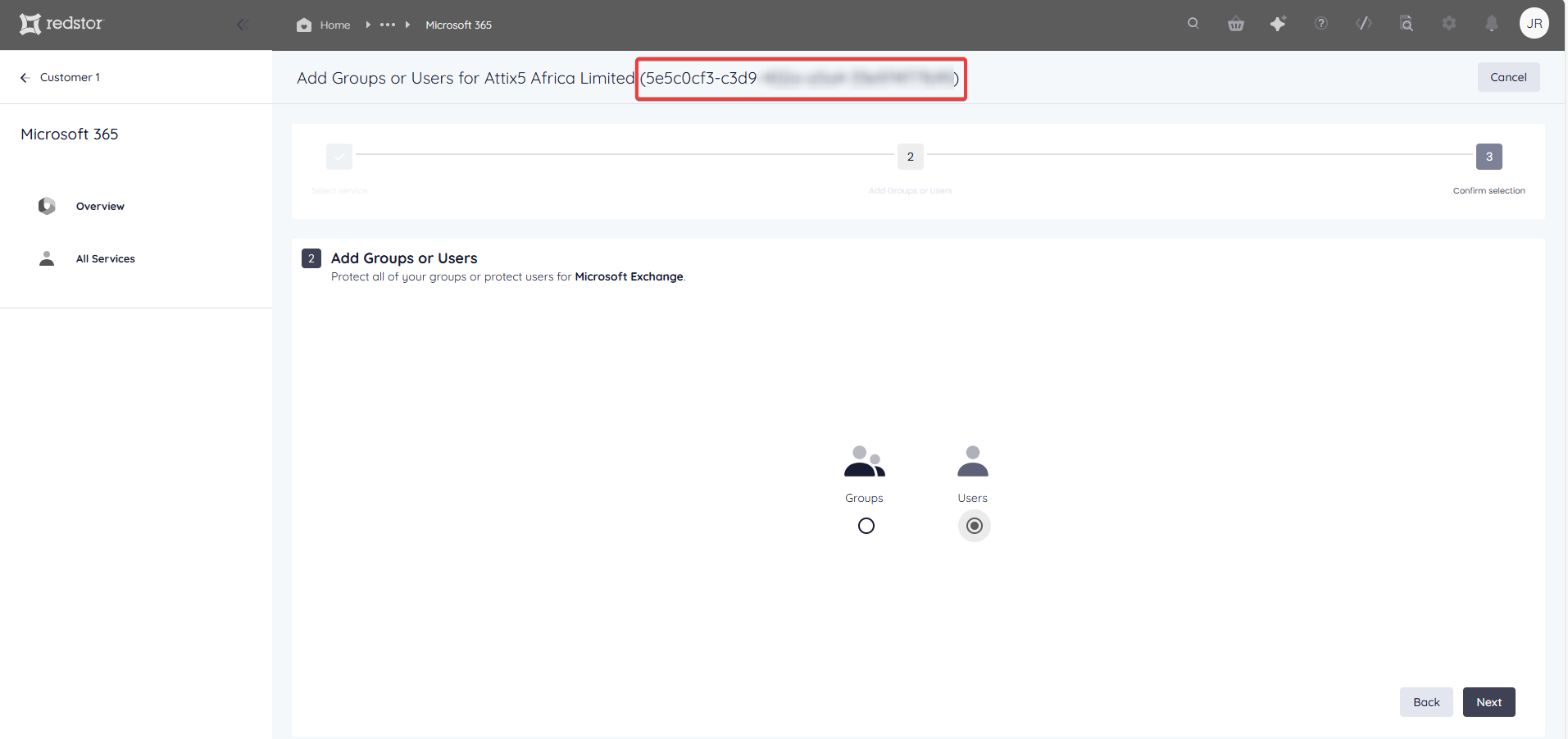Click the Microsoft Exchange bold text

(629, 276)
